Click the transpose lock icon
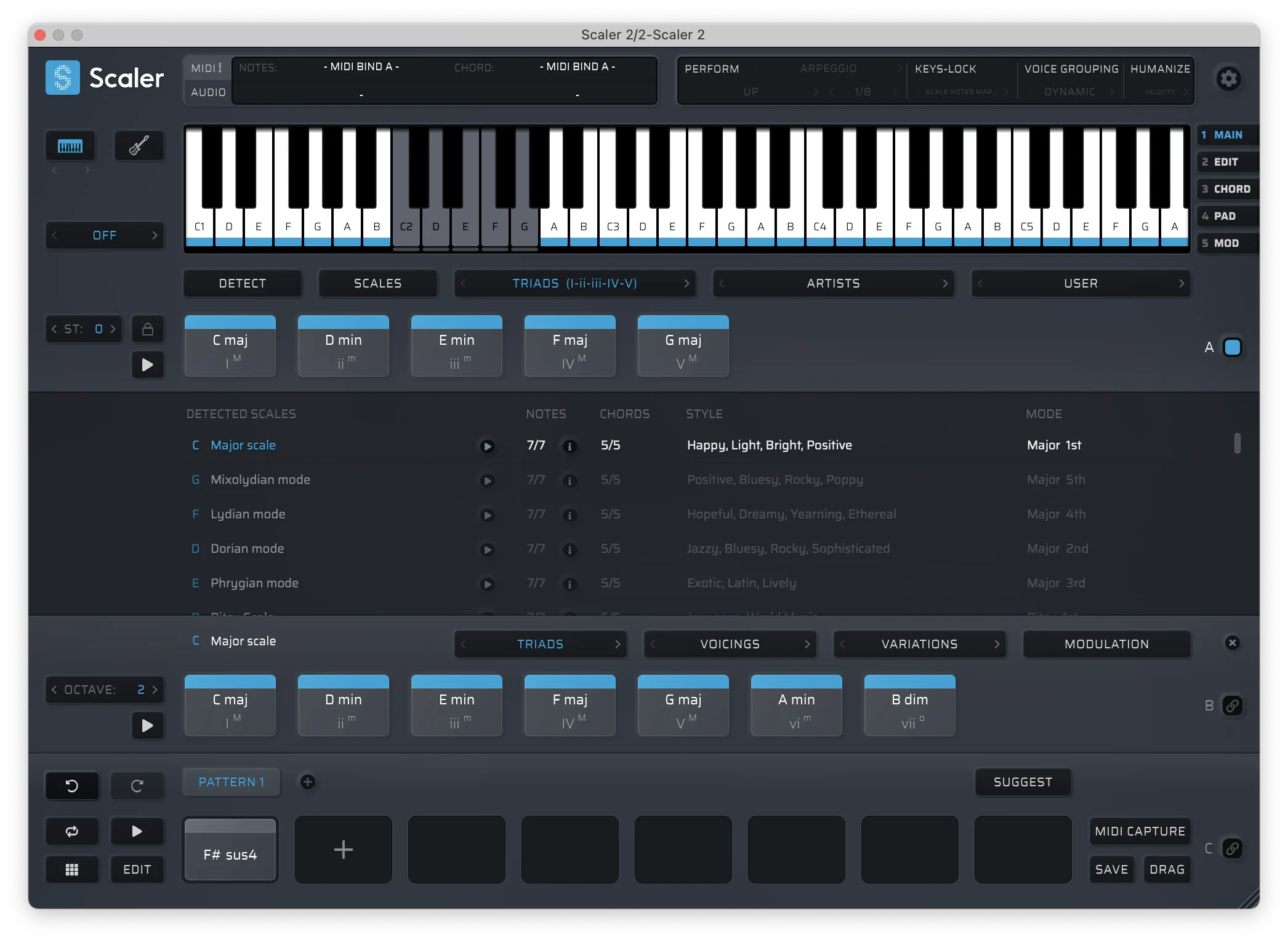The width and height of the screenshot is (1288, 942). (x=148, y=329)
